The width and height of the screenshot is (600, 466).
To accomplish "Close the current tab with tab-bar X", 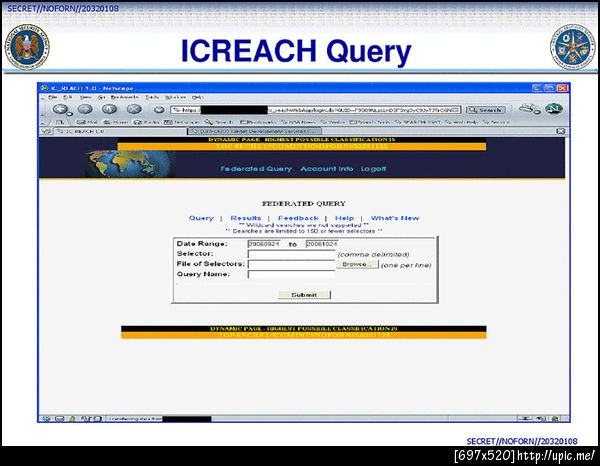I will point(561,131).
